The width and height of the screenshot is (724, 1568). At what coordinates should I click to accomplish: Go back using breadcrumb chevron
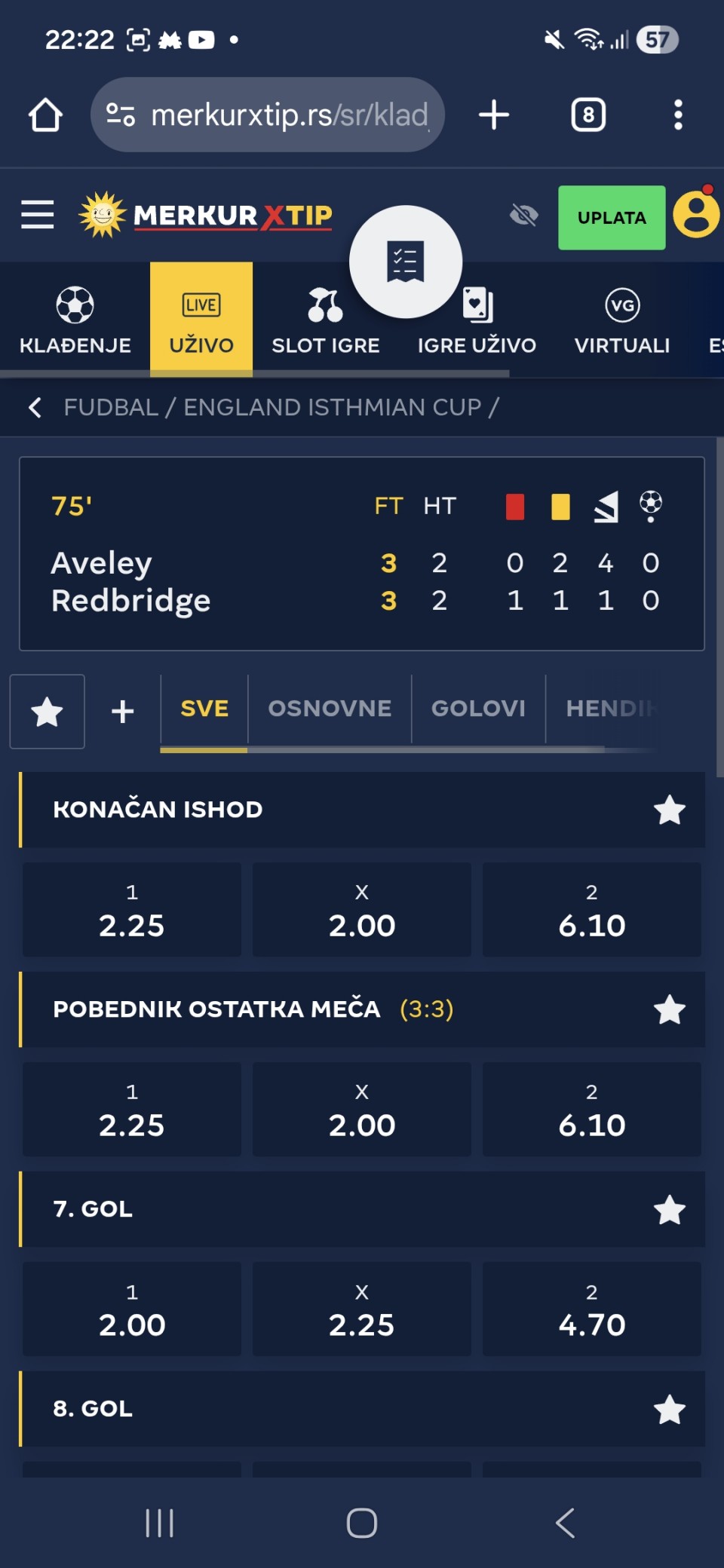point(35,408)
